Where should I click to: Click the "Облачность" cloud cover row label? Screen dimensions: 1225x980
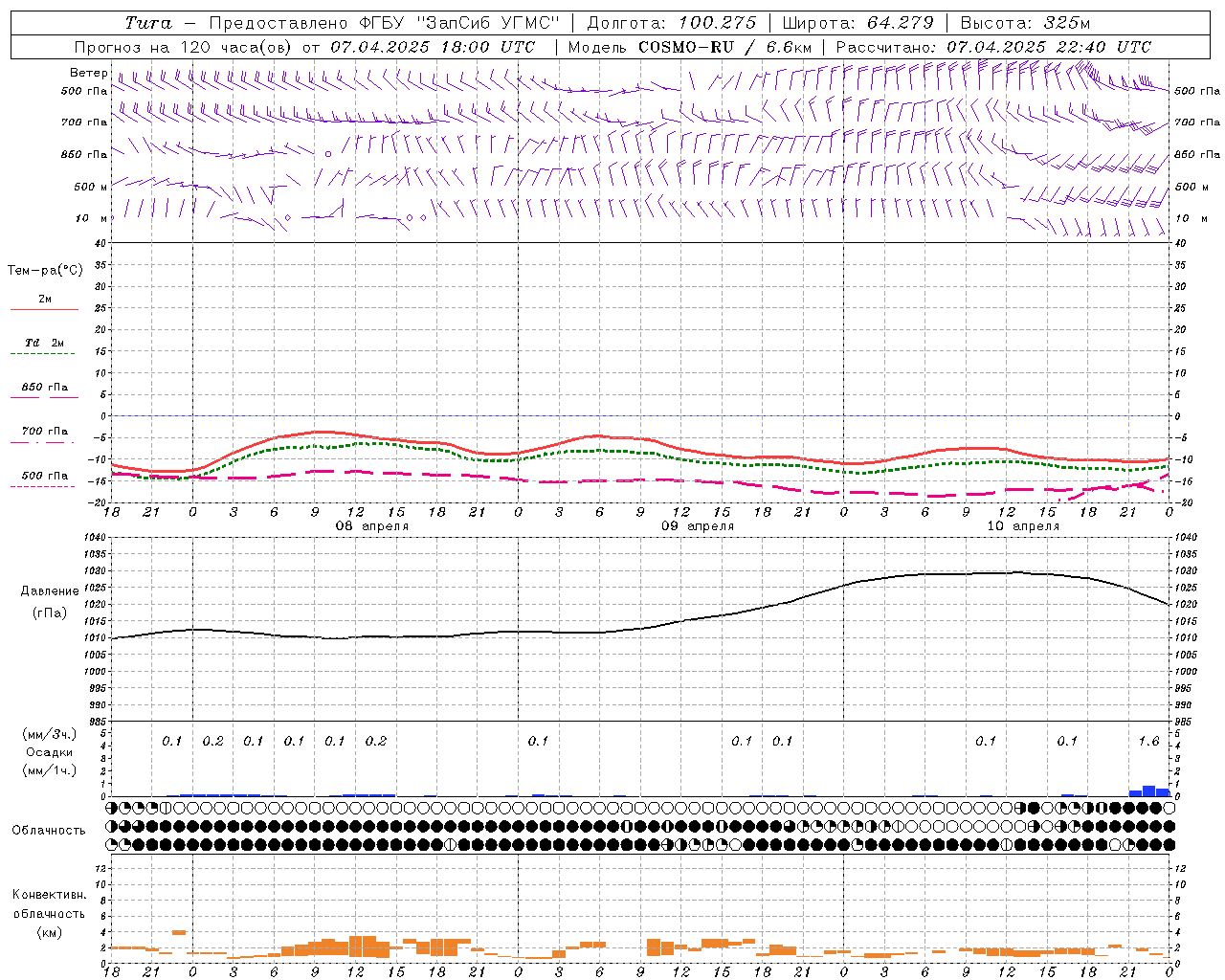point(49,831)
